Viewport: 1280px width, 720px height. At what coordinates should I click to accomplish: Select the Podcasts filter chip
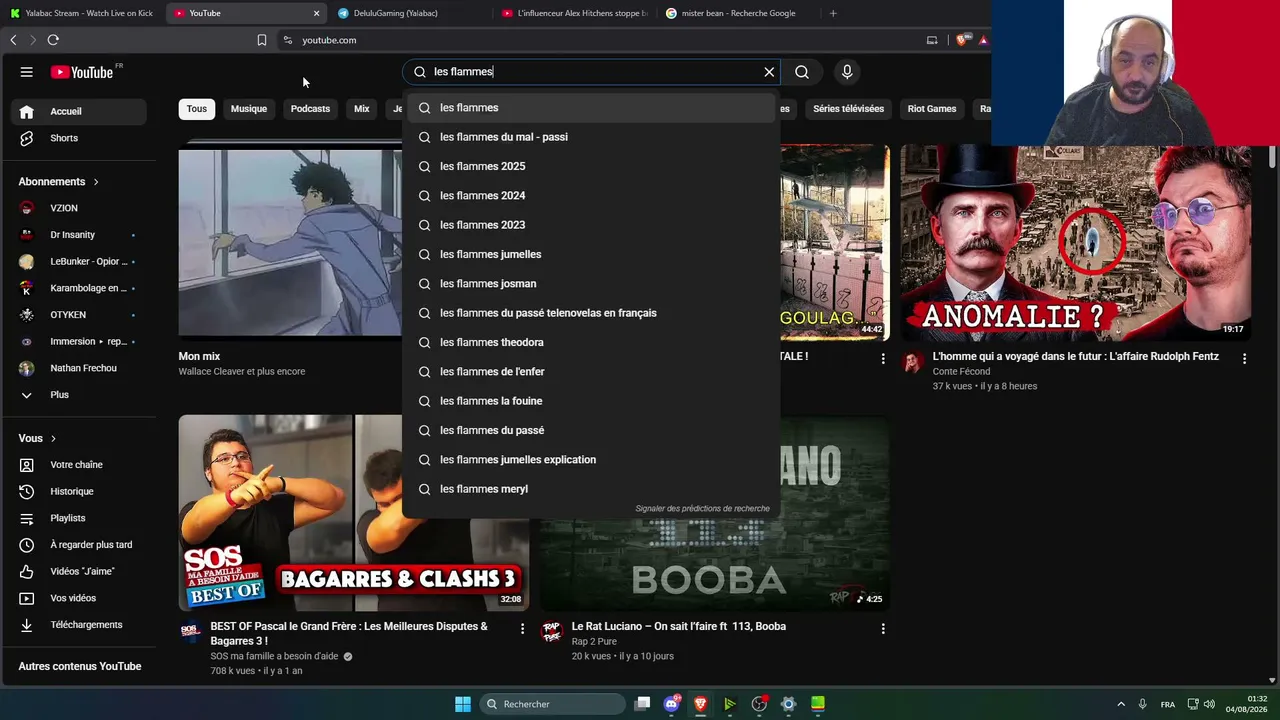click(310, 109)
